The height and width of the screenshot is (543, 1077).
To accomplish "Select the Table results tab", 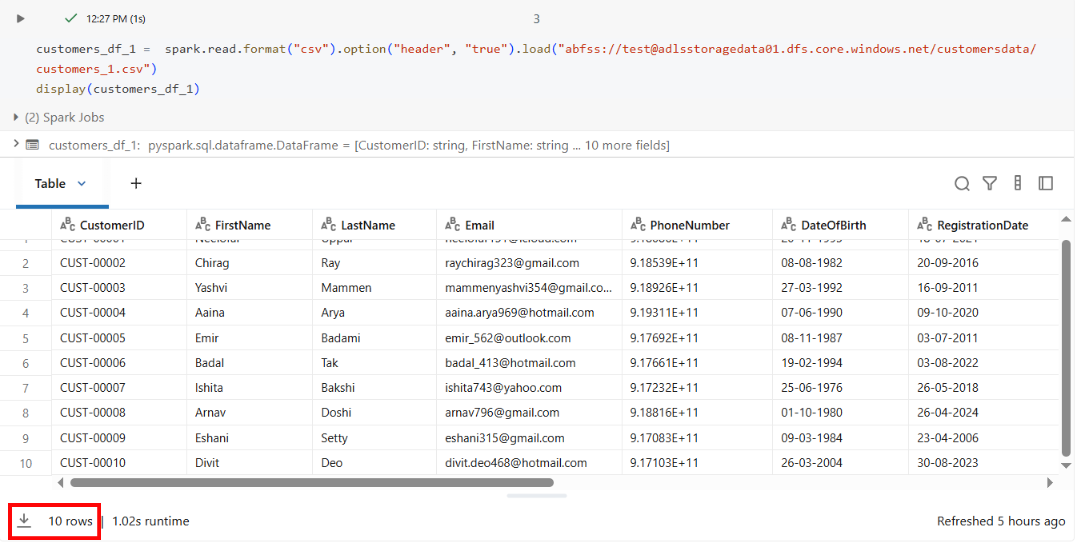I will (50, 184).
